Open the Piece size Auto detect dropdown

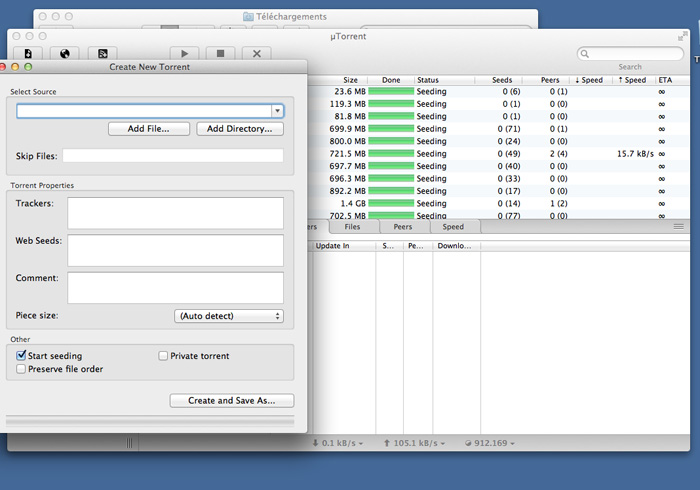(x=229, y=316)
